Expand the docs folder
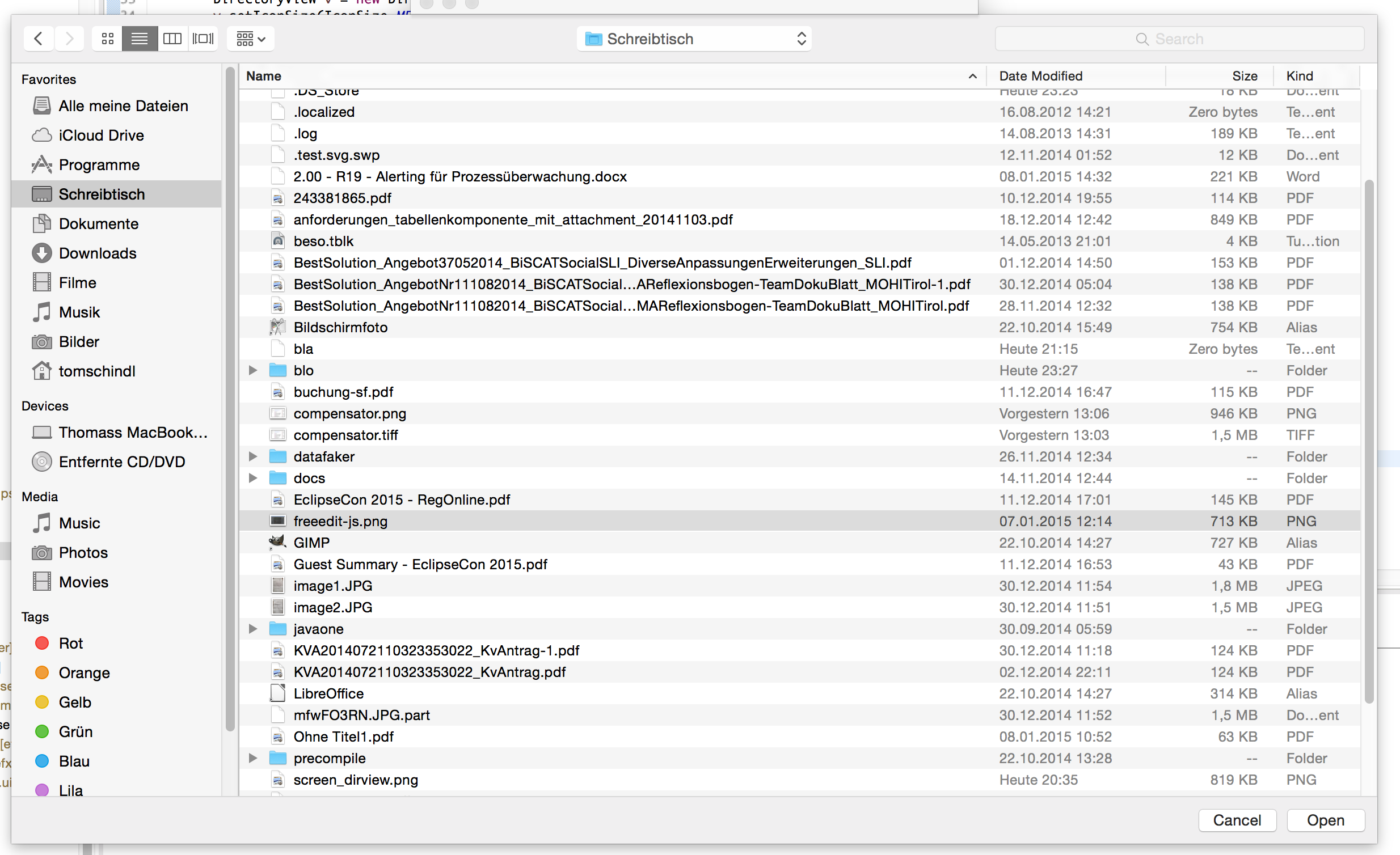This screenshot has height=855, width=1400. pyautogui.click(x=253, y=478)
